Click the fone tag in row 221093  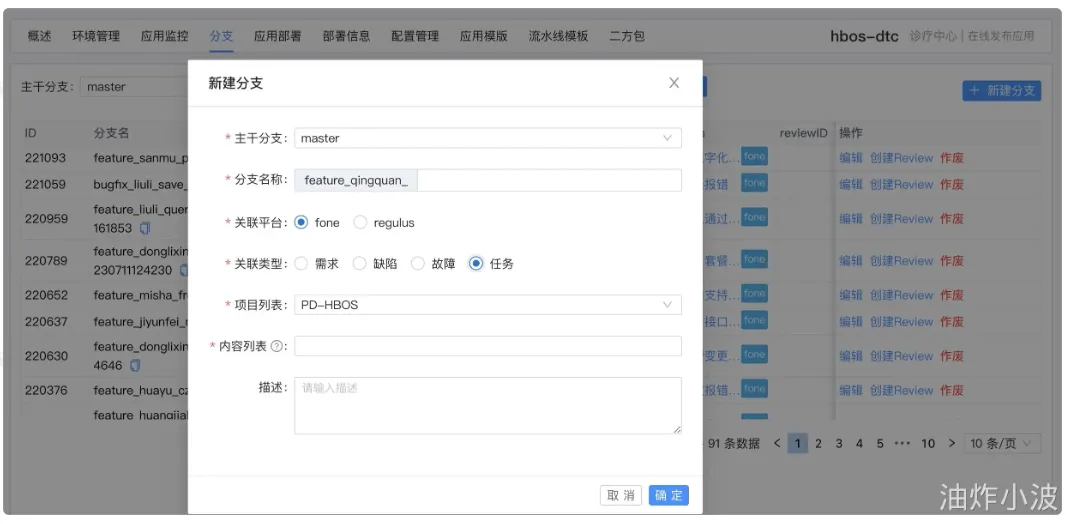[x=754, y=156]
